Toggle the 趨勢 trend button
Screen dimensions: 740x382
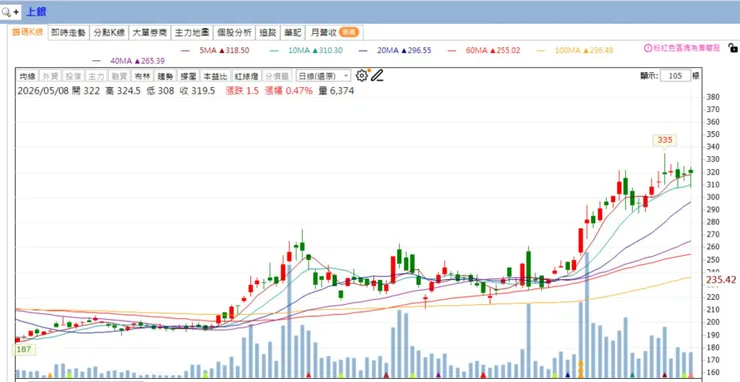tap(165, 76)
